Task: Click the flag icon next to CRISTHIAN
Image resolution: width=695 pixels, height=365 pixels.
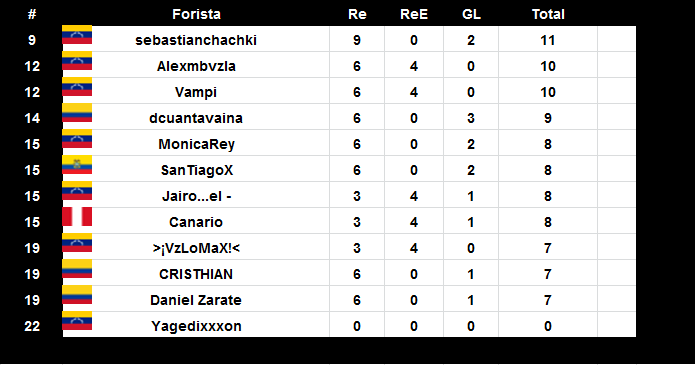Action: [77, 268]
